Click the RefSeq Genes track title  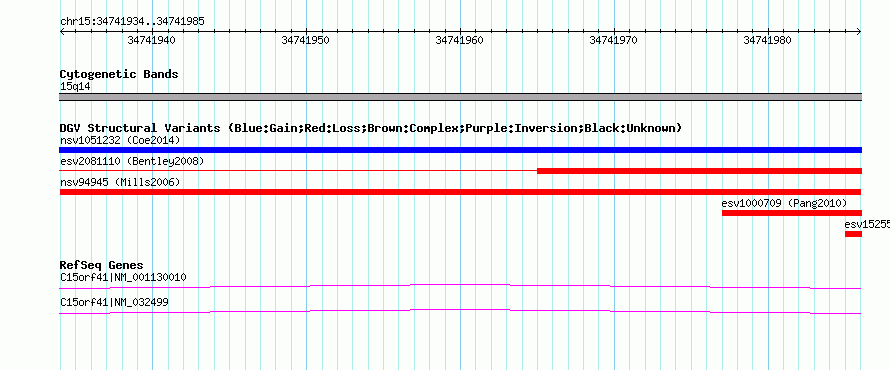point(102,266)
